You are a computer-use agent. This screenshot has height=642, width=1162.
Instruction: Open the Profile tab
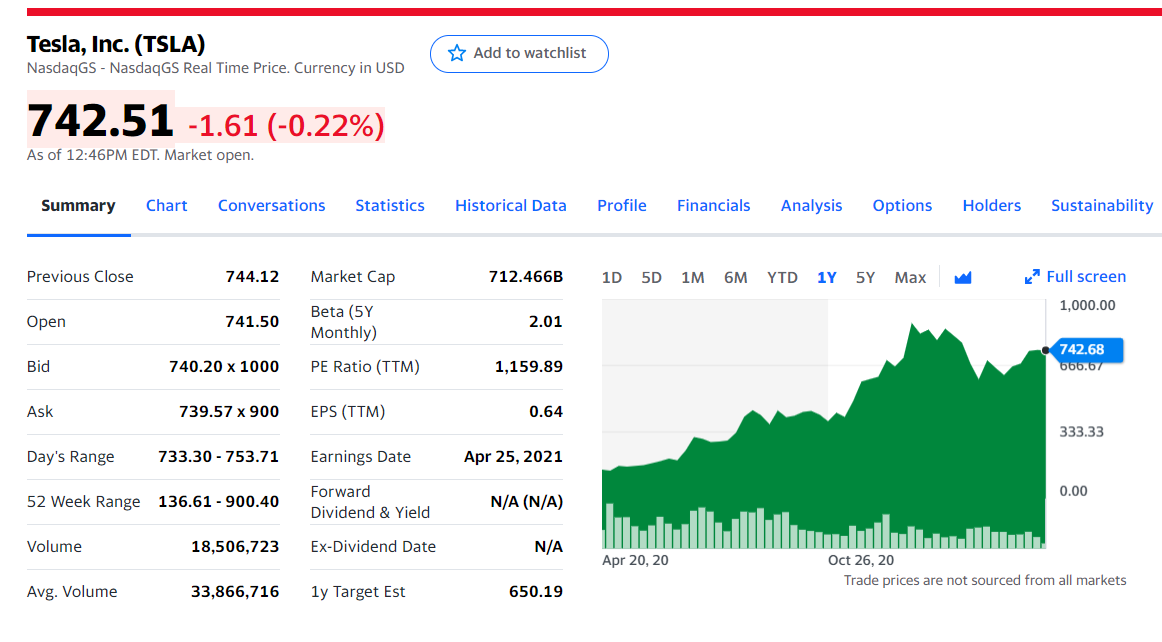coord(622,205)
